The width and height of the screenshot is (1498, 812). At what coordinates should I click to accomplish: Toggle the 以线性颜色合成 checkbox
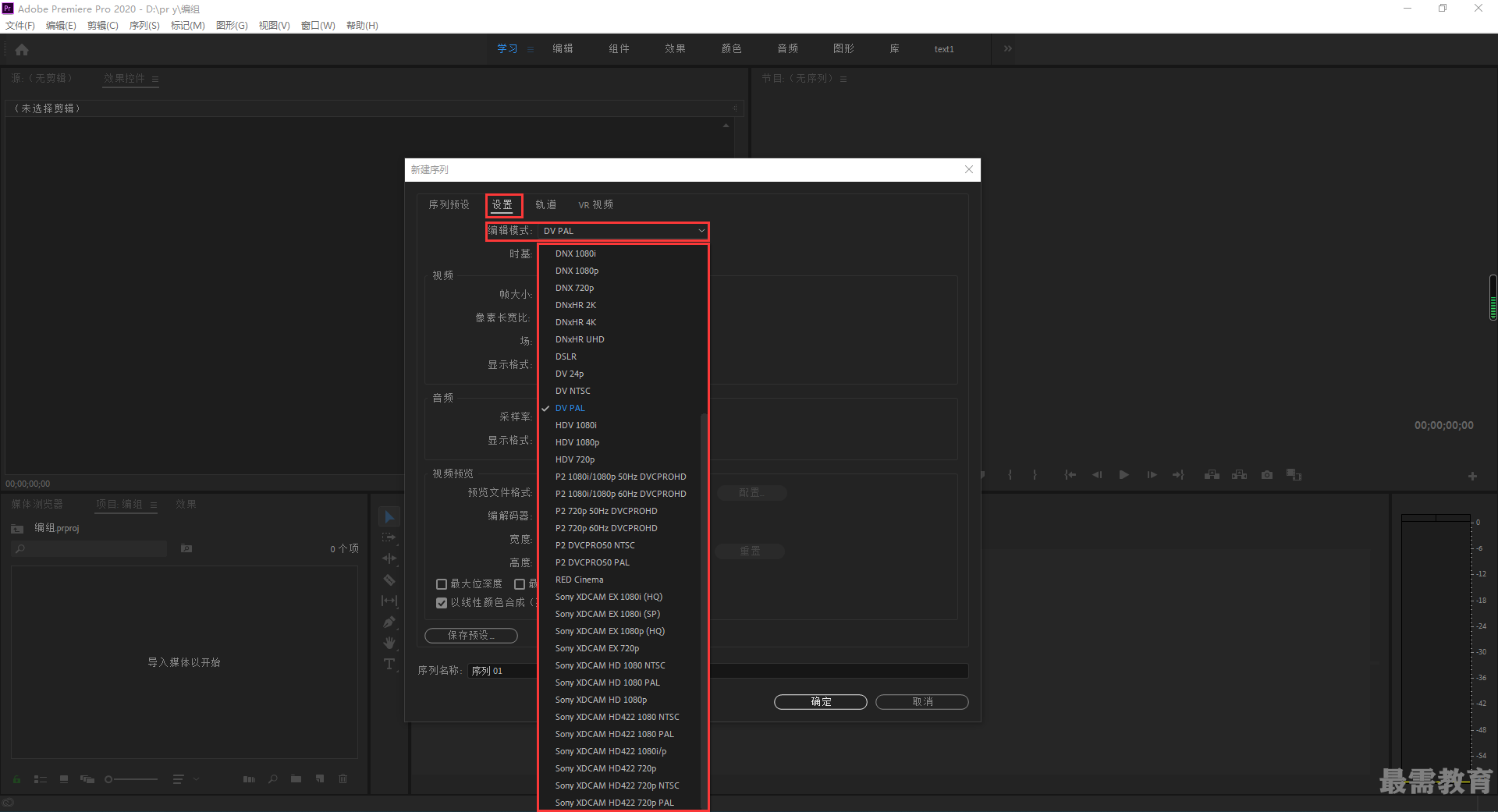[442, 603]
